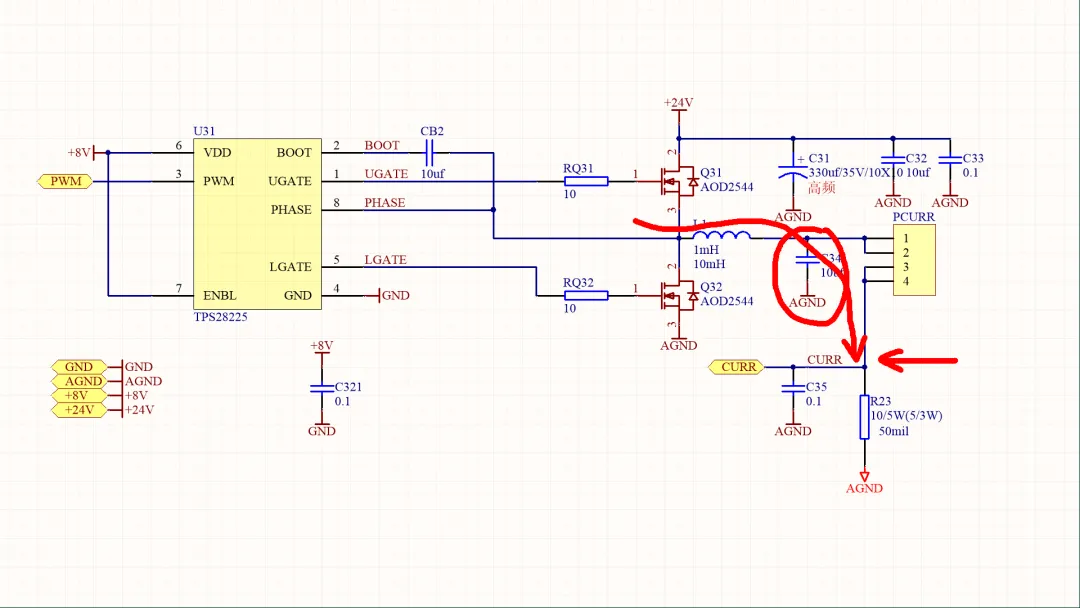Select MOSFET Q32 transistor symbol
1080x608 pixels.
tap(678, 296)
